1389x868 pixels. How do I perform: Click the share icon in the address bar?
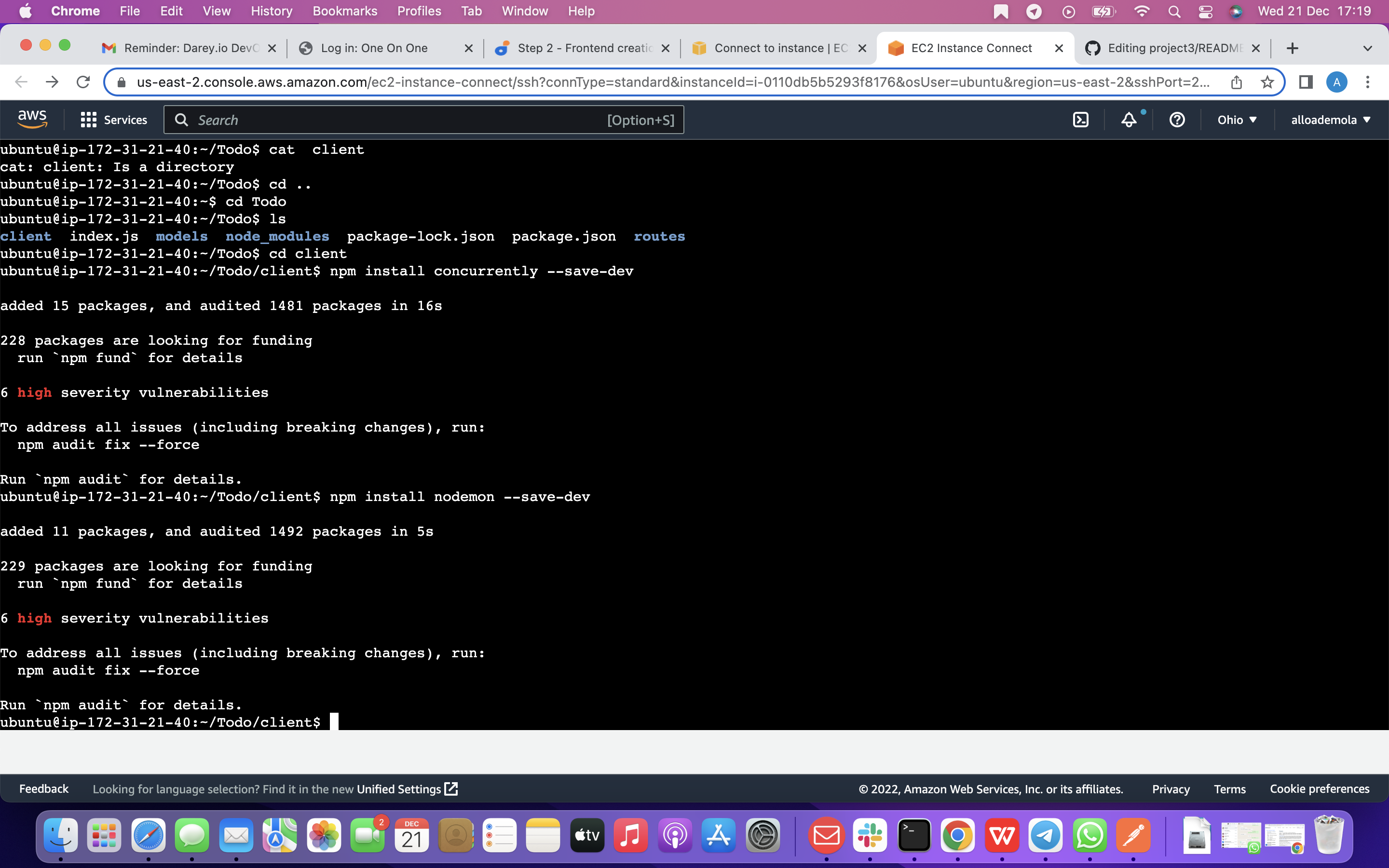point(1236,81)
